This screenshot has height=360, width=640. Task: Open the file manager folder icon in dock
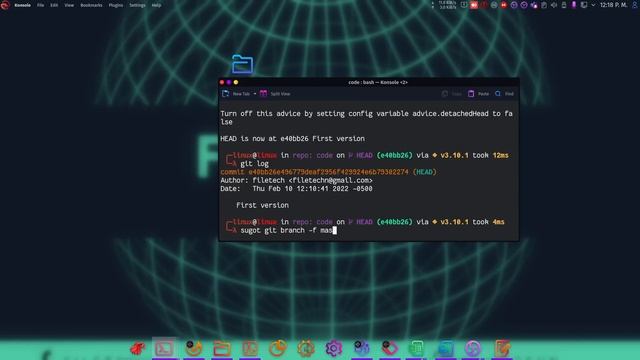222,348
